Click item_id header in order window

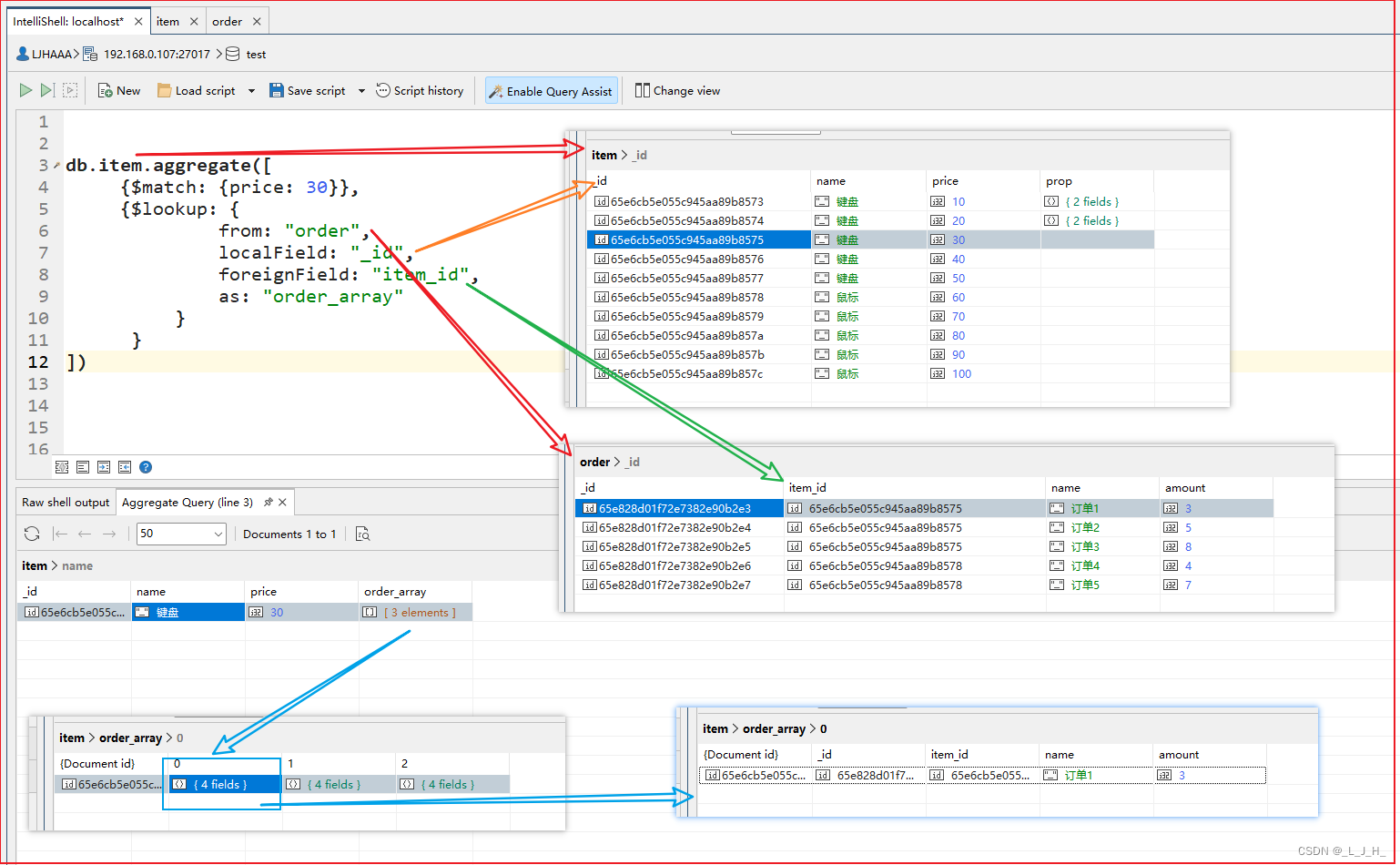(x=807, y=487)
